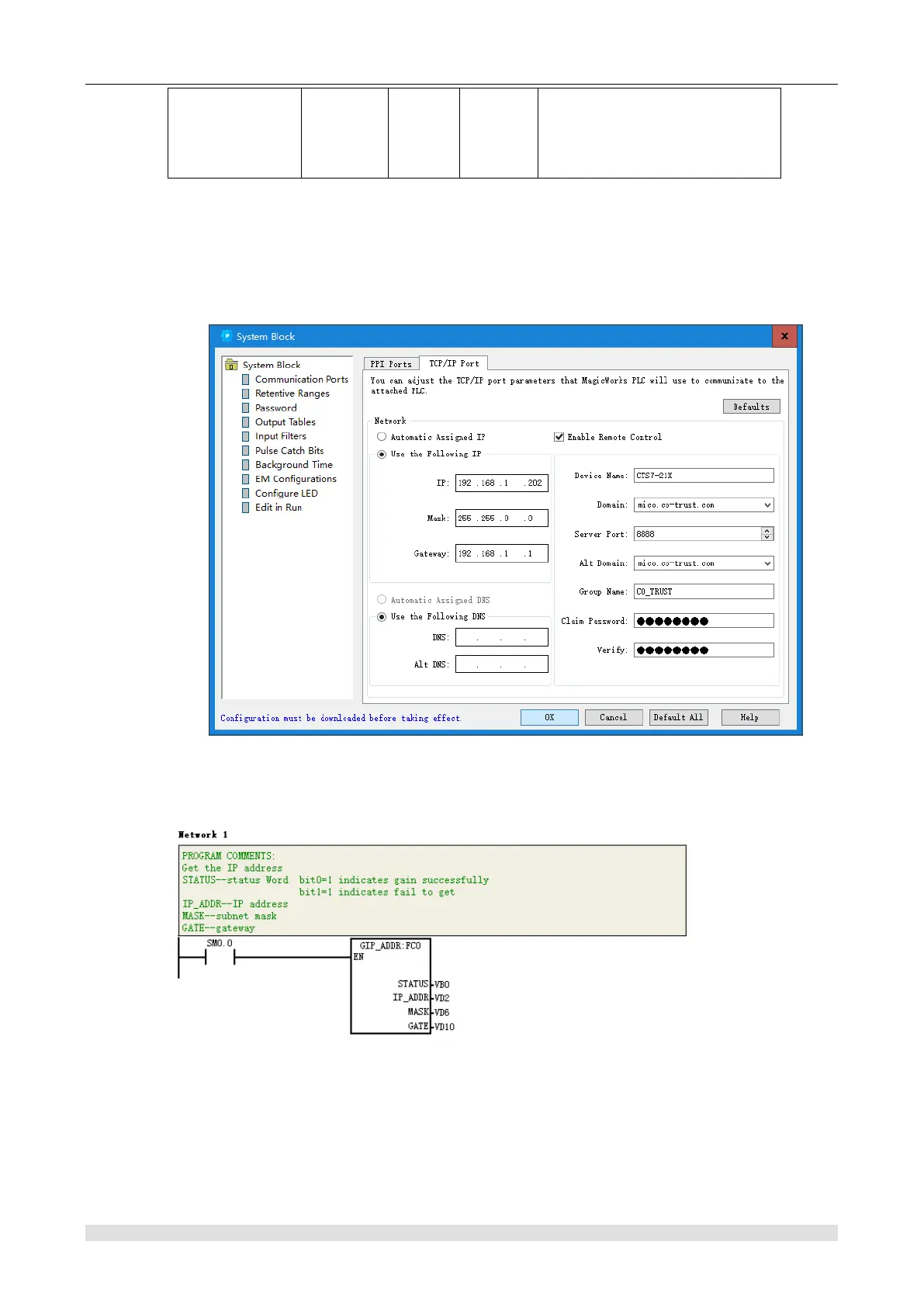The width and height of the screenshot is (924, 1307).
Task: Click the DNS address field
Action: click(502, 637)
